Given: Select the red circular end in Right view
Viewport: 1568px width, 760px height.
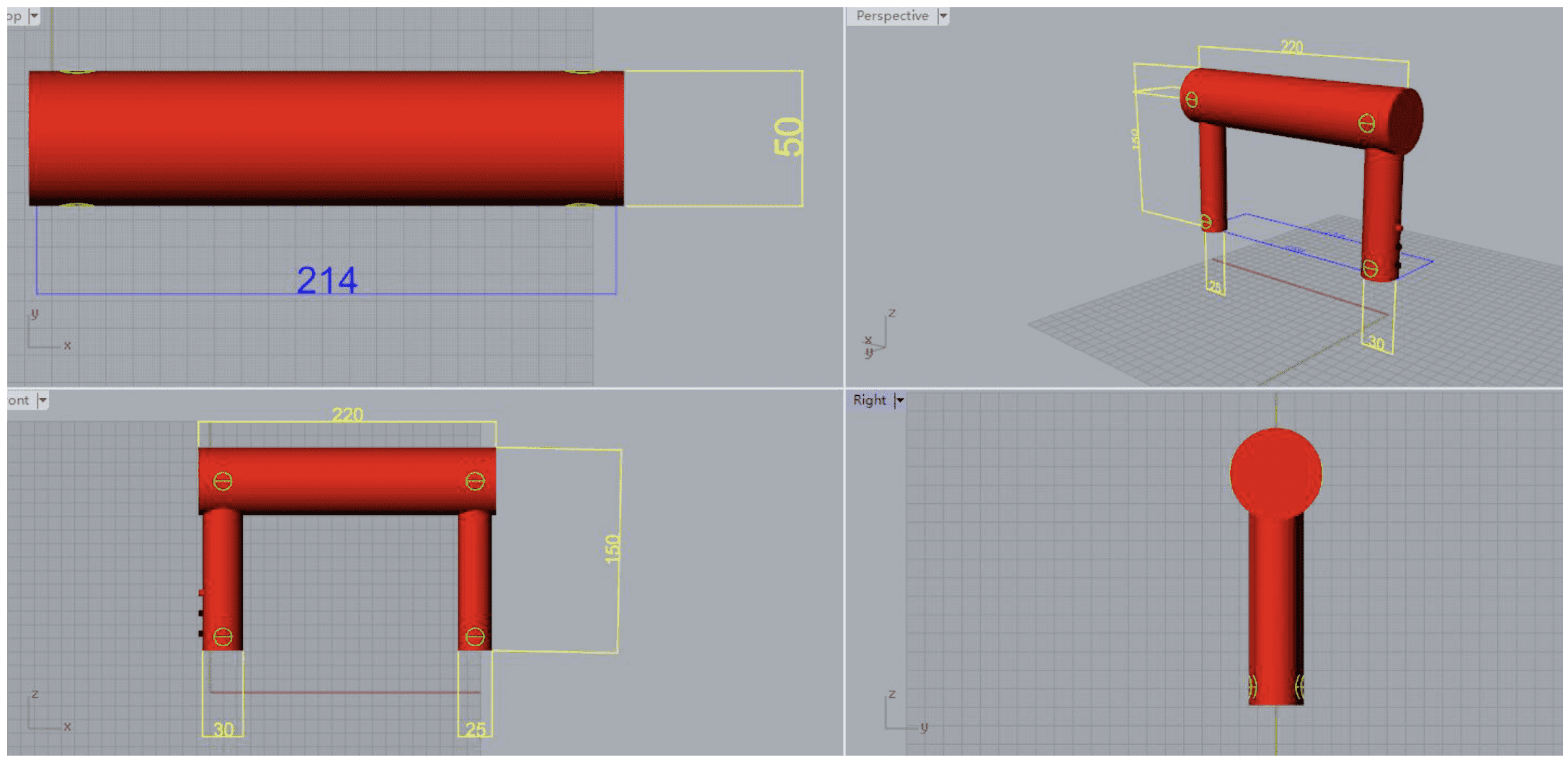Looking at the screenshot, I should pos(1275,472).
